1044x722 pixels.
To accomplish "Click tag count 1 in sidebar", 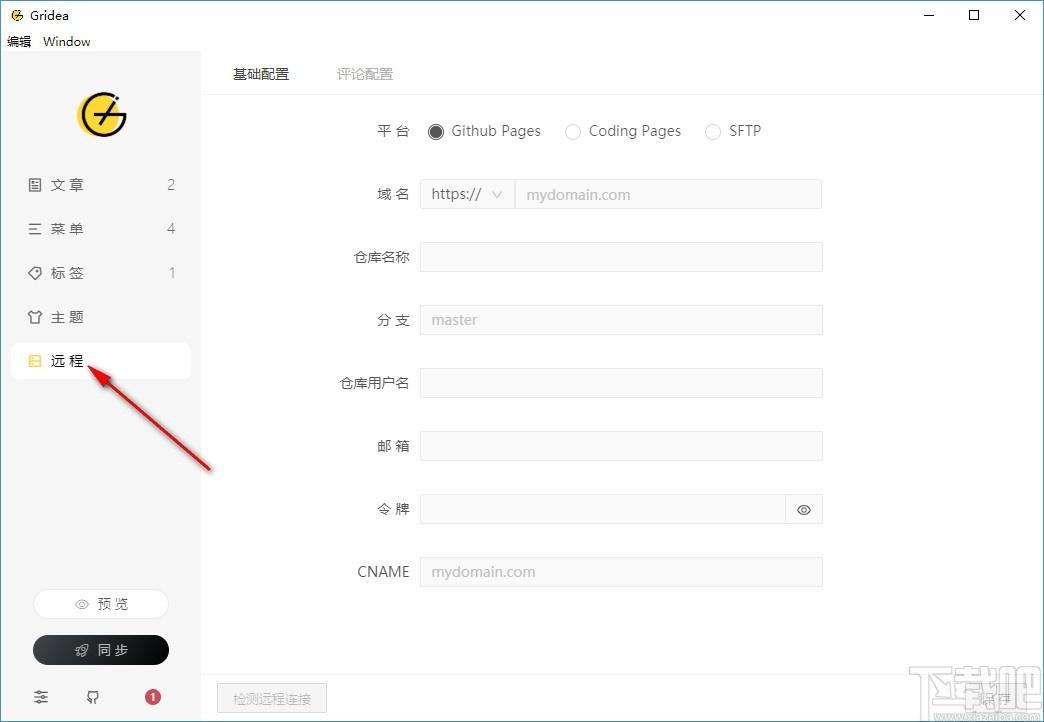I will (x=172, y=272).
